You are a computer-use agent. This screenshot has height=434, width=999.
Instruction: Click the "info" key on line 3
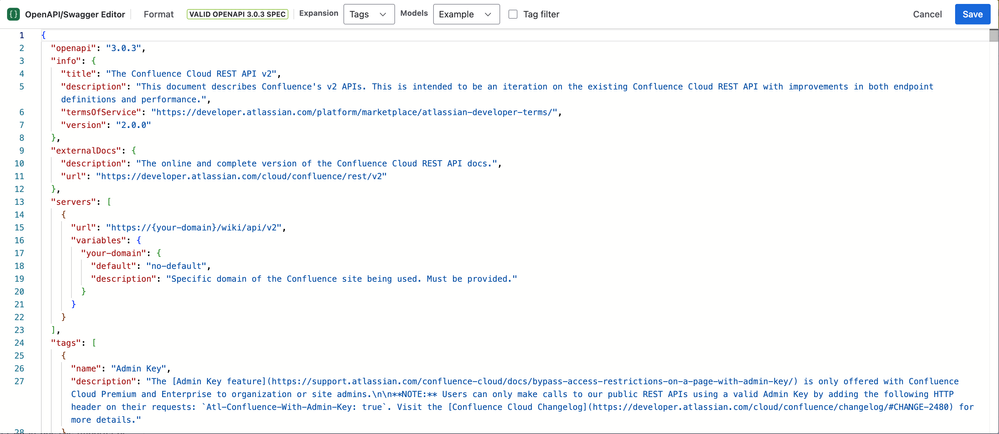pos(66,61)
